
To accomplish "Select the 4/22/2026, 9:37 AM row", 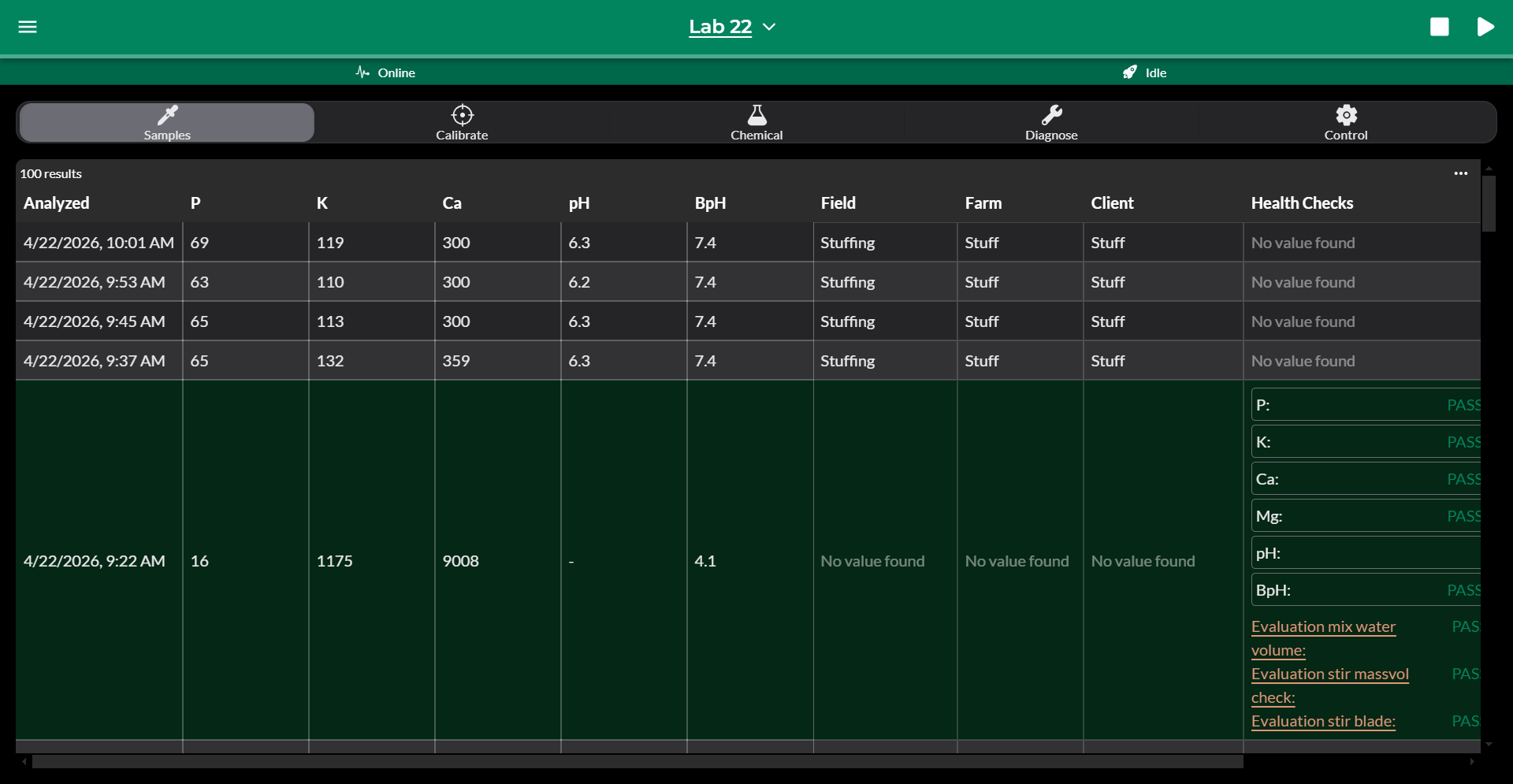I will click(x=748, y=361).
